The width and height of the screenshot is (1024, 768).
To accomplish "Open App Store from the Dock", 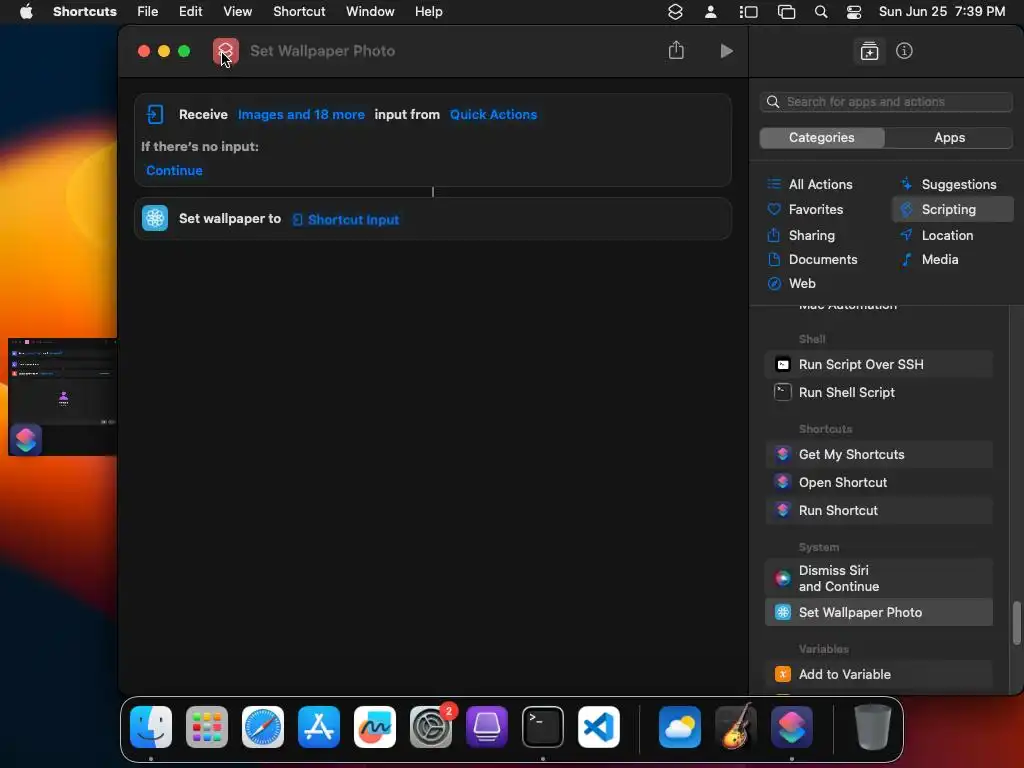I will [x=319, y=727].
